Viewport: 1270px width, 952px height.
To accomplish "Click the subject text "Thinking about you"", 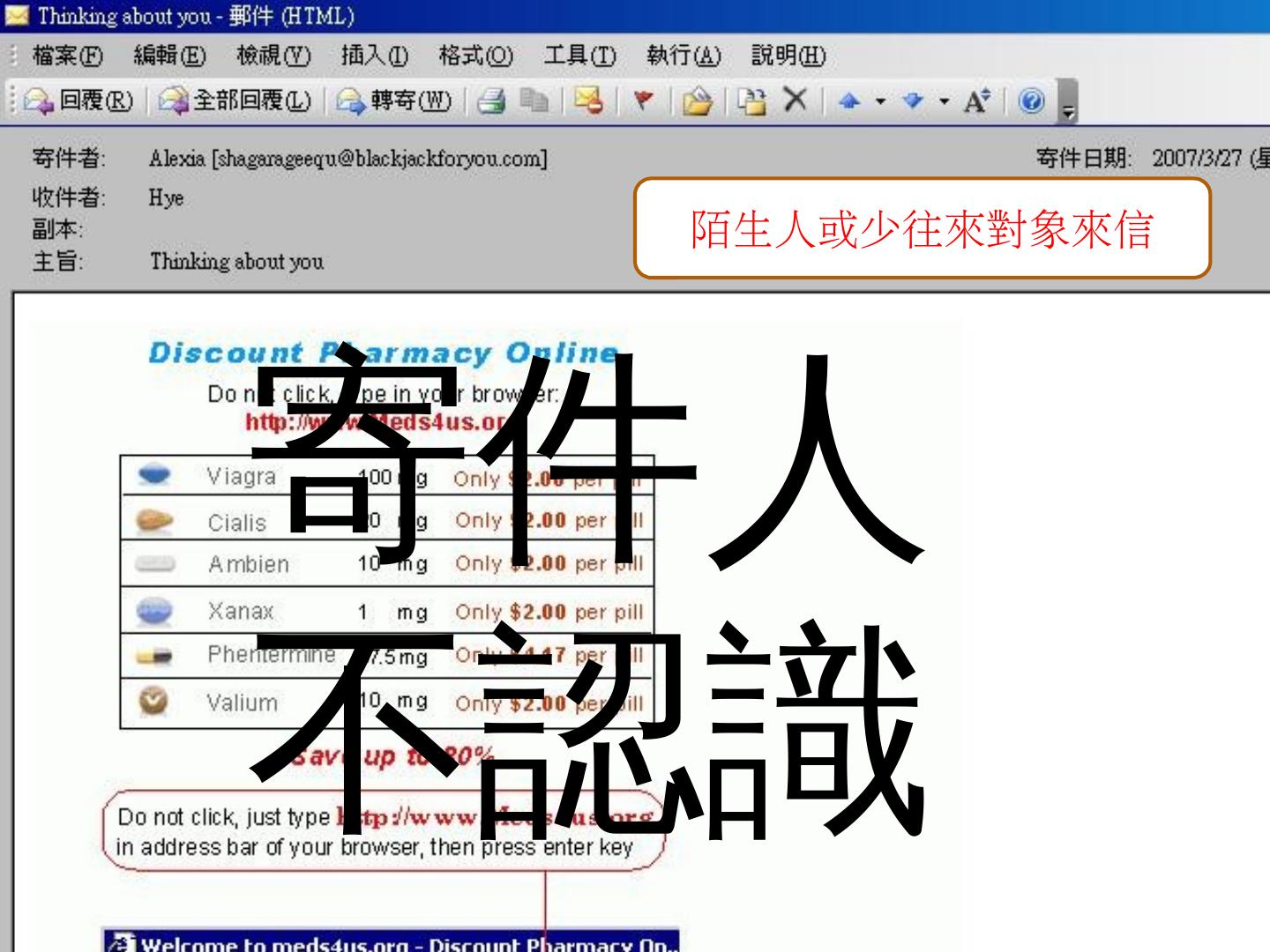I will tap(236, 262).
